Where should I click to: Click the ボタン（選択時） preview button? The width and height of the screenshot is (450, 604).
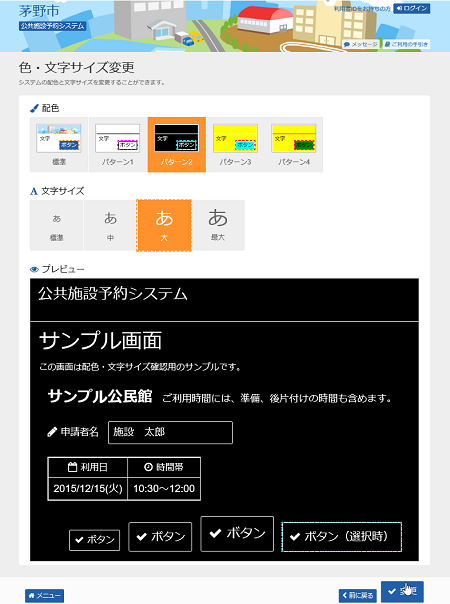coord(341,537)
